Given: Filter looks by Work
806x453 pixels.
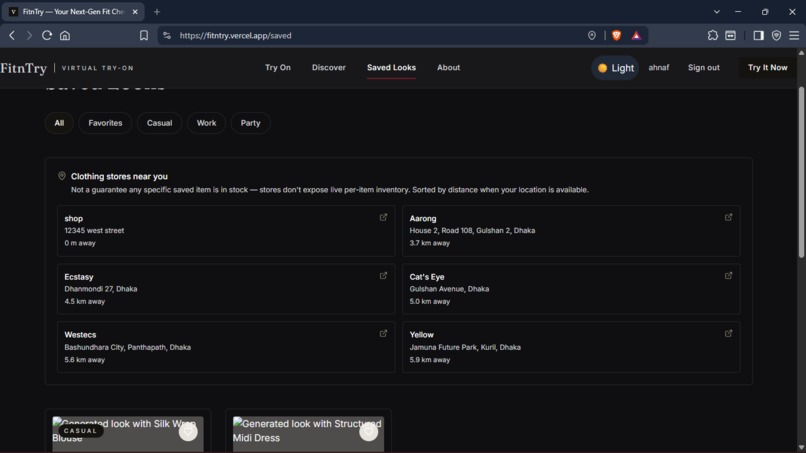Looking at the screenshot, I should click(x=206, y=123).
